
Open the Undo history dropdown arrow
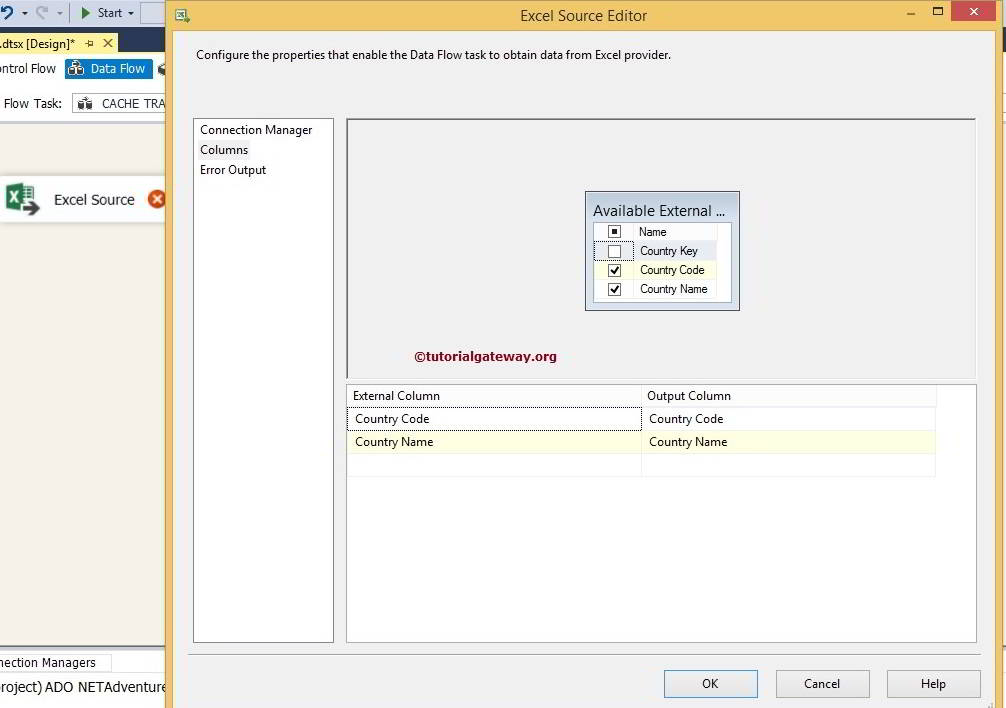24,13
